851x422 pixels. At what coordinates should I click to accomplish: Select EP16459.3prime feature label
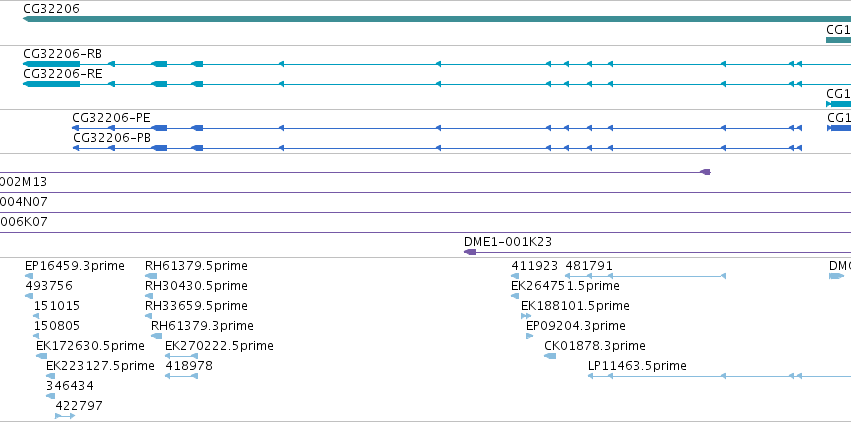coord(75,266)
